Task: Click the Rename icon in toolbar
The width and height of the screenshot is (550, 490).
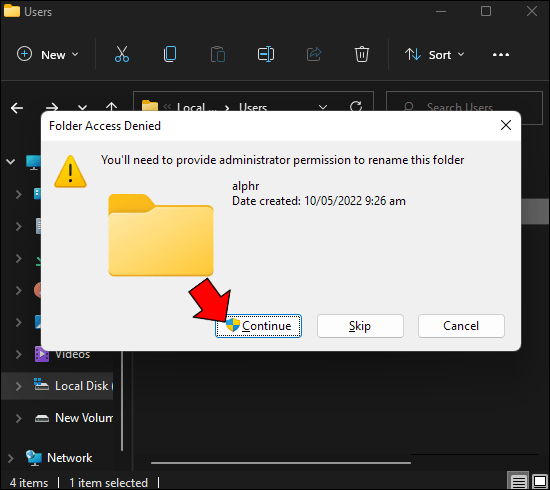Action: tap(266, 54)
